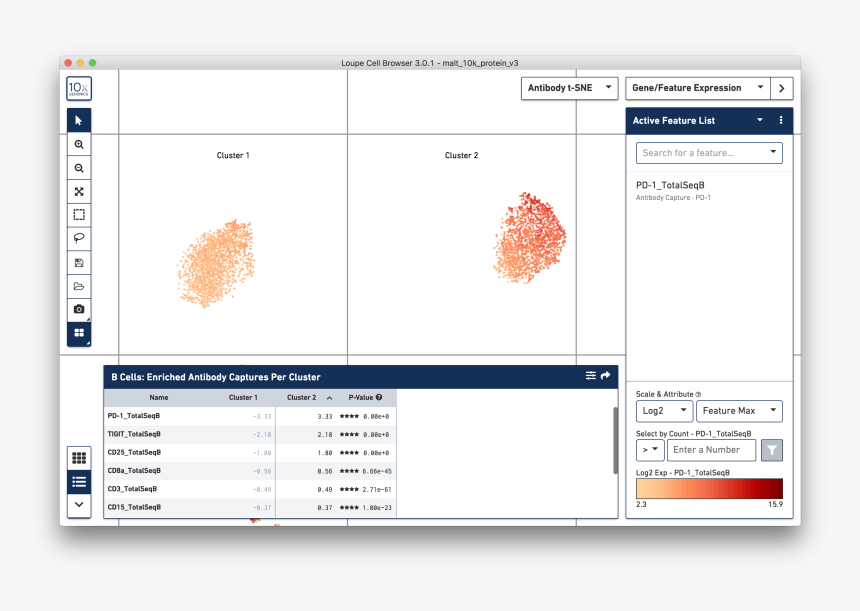Open the greater-than comparison operator dropdown

point(650,450)
